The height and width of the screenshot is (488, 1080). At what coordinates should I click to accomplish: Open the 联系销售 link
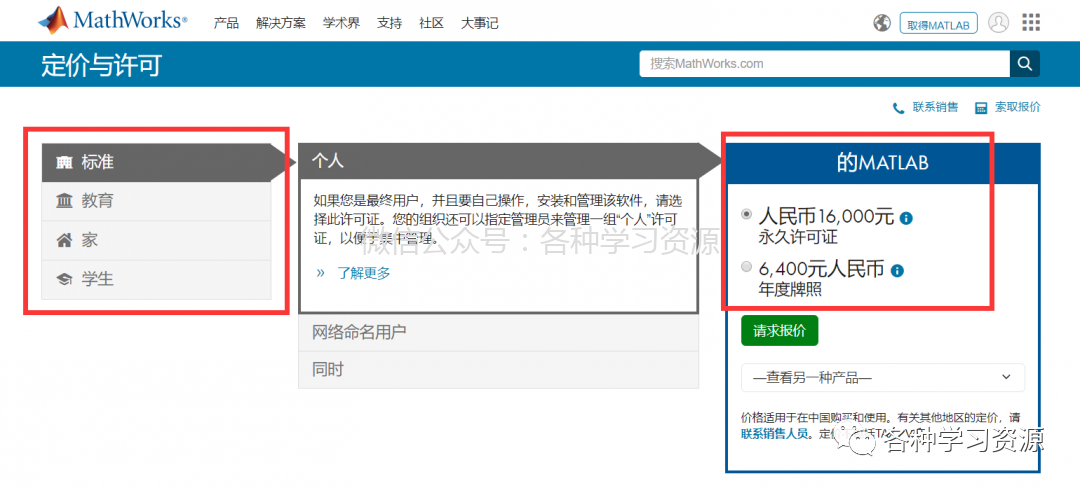pos(935,107)
